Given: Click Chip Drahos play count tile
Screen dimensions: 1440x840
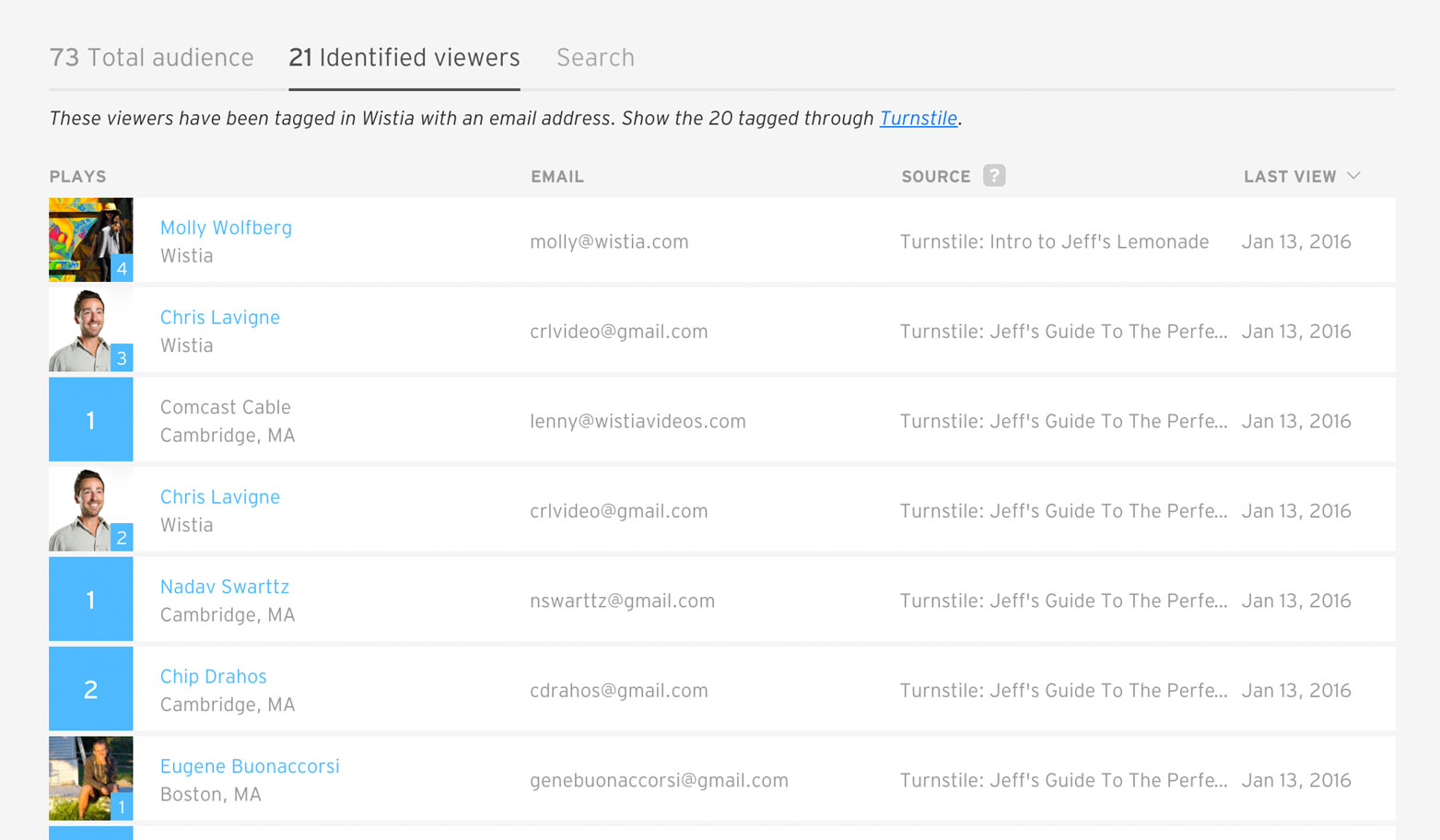Looking at the screenshot, I should point(90,689).
